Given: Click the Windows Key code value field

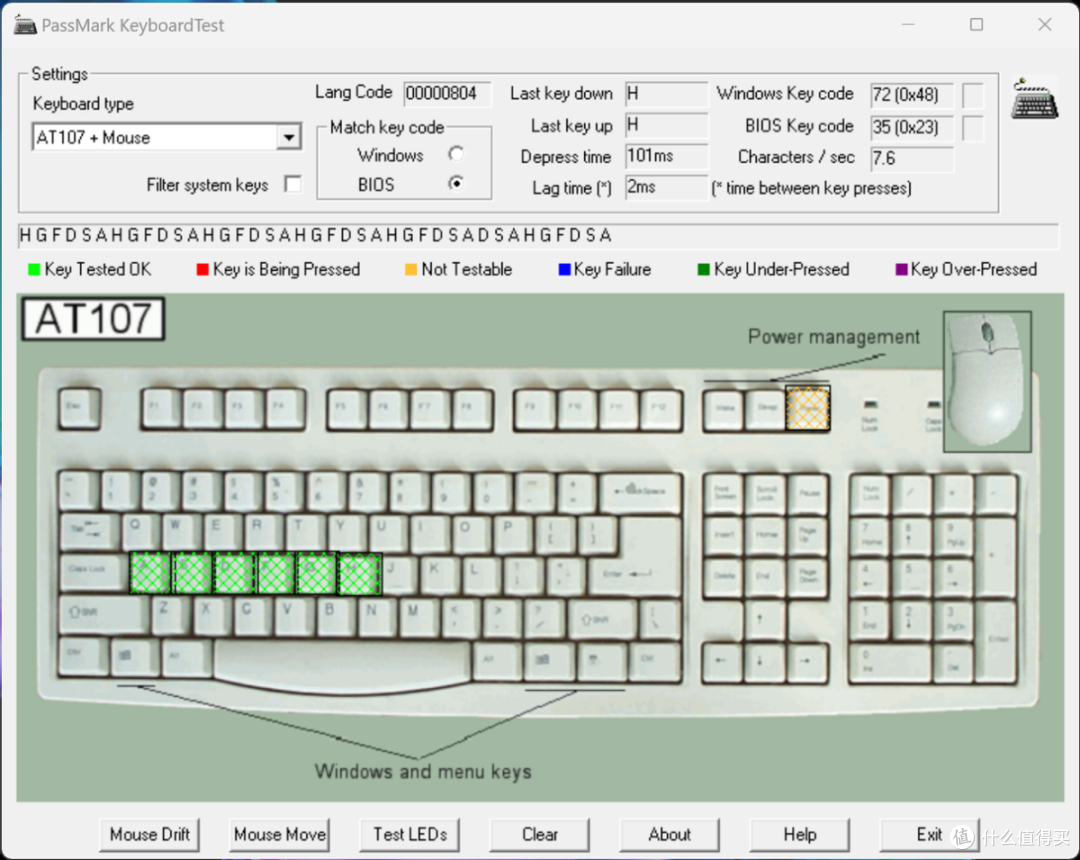Looking at the screenshot, I should click(911, 94).
